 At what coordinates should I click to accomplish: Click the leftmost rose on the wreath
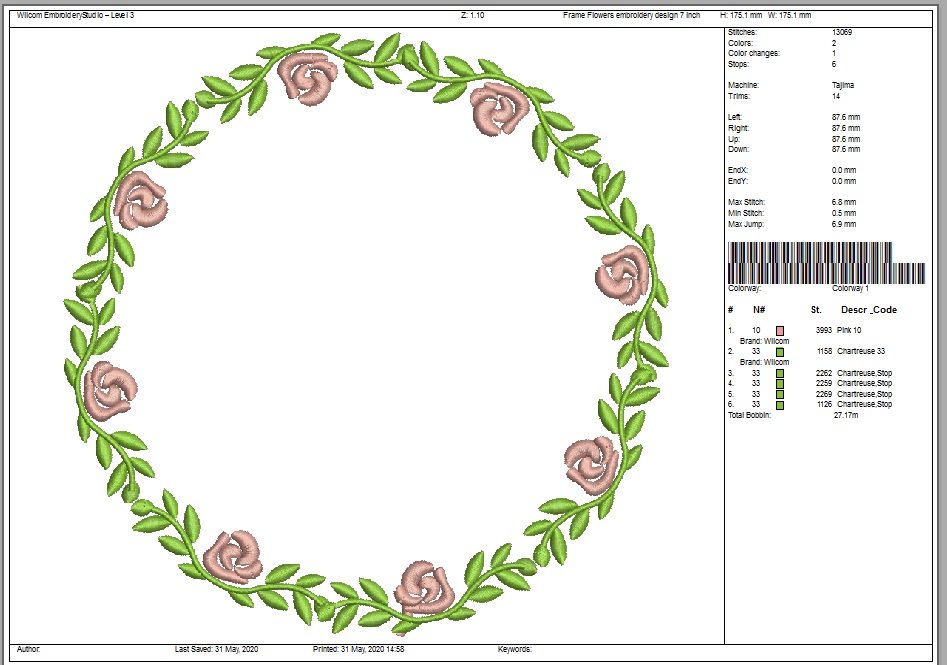coord(109,388)
